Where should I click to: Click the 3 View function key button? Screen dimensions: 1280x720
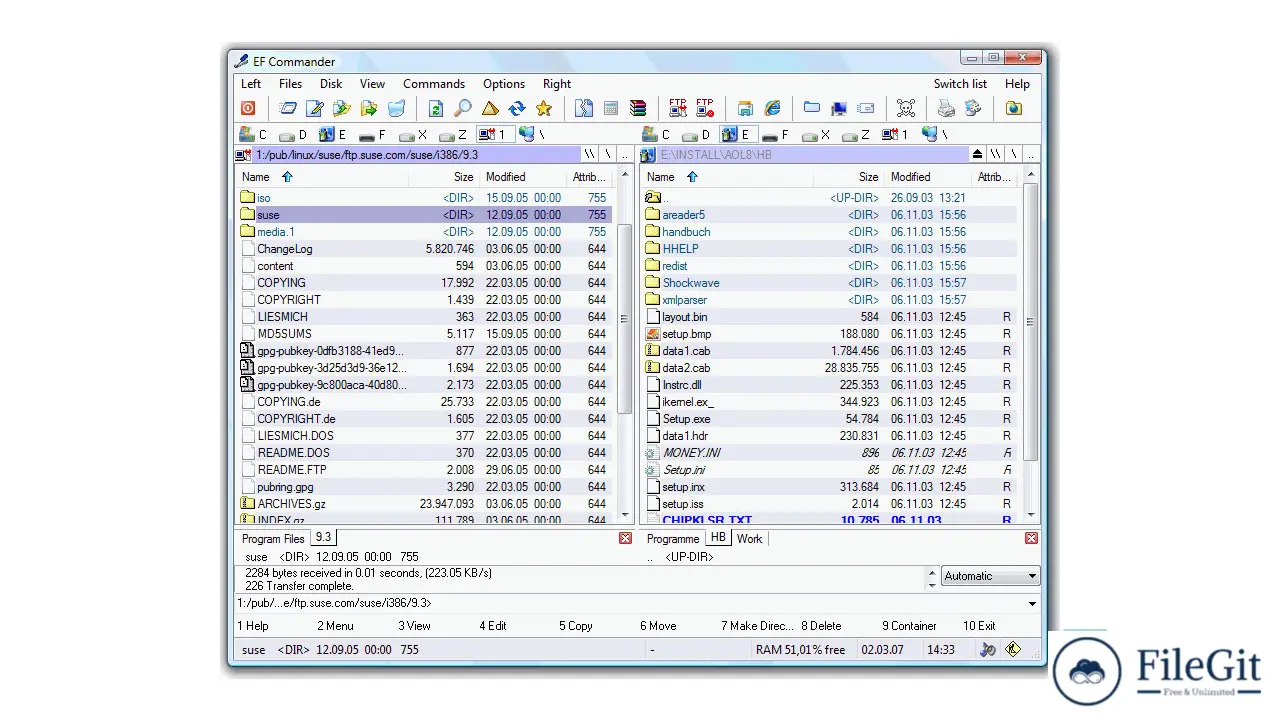pyautogui.click(x=415, y=626)
